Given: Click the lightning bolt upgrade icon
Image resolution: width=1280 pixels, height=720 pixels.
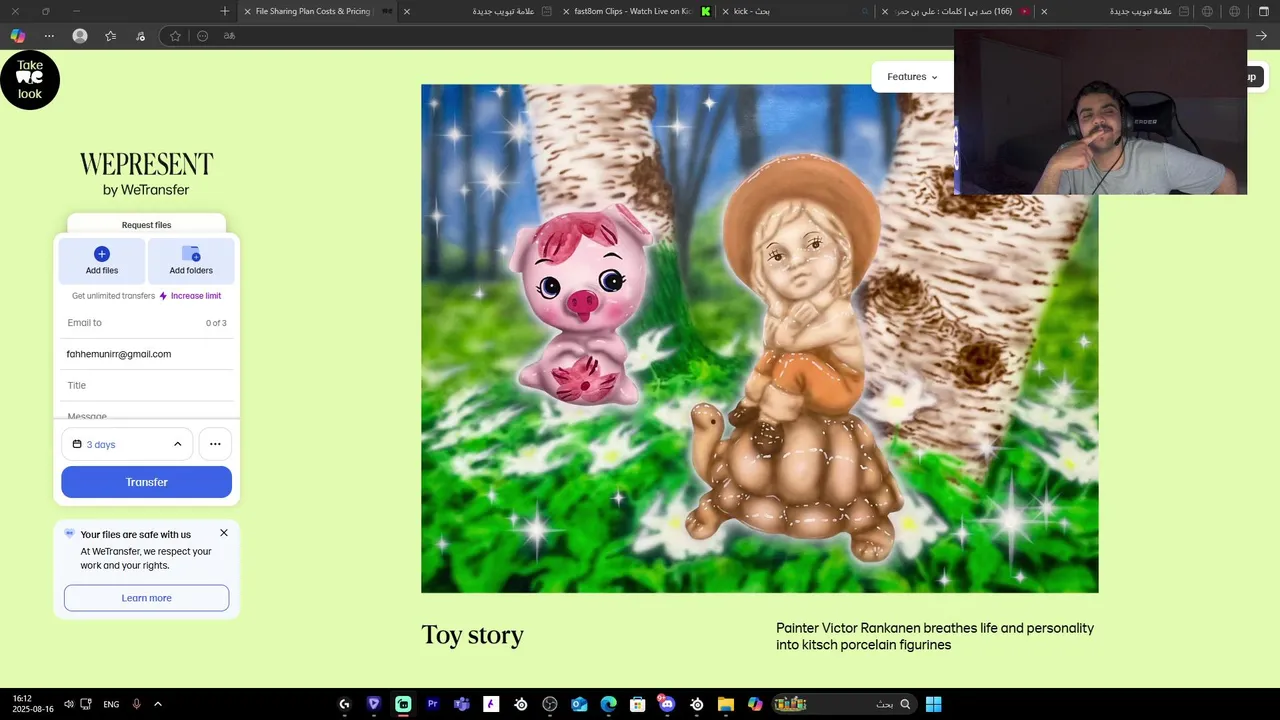Looking at the screenshot, I should (163, 296).
